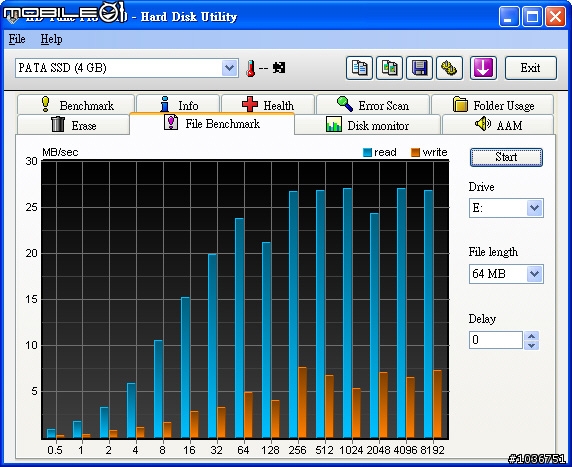Viewport: 572px width, 467px height.
Task: Click the copy screenshot to clipboard icon
Action: click(389, 68)
